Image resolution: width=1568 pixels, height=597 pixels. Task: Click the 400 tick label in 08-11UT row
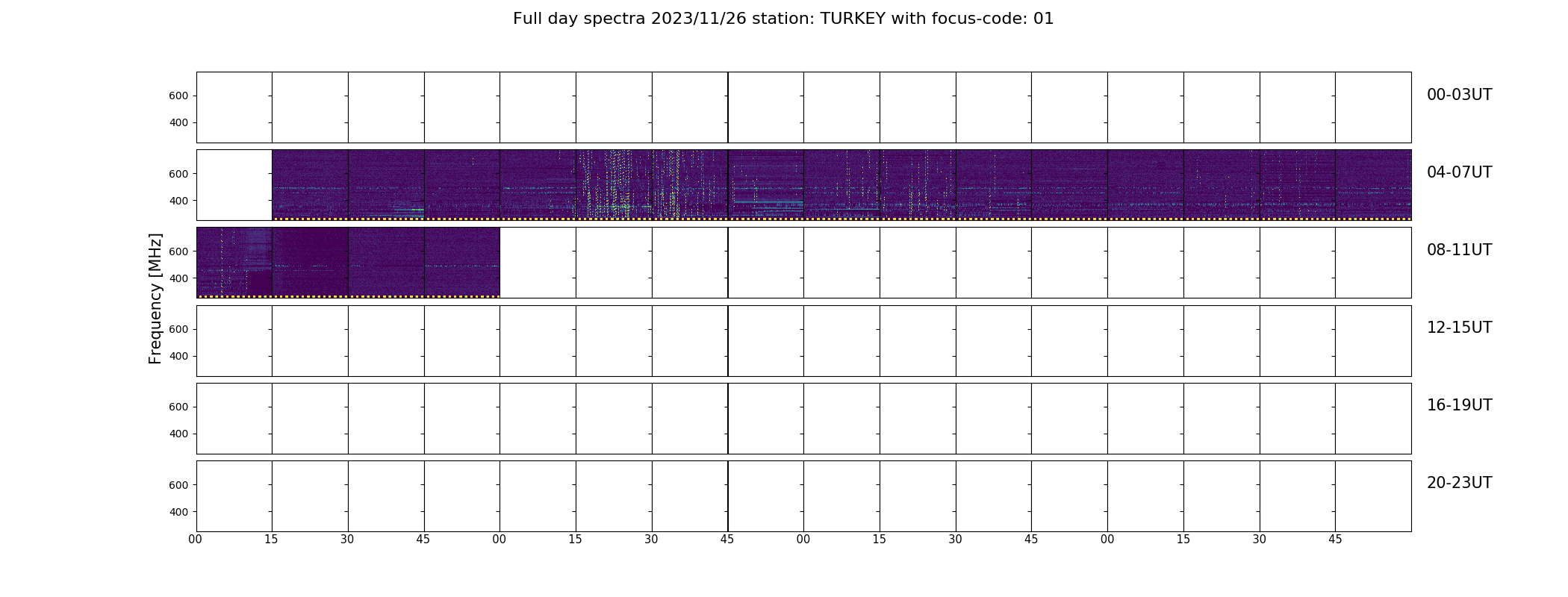(178, 278)
